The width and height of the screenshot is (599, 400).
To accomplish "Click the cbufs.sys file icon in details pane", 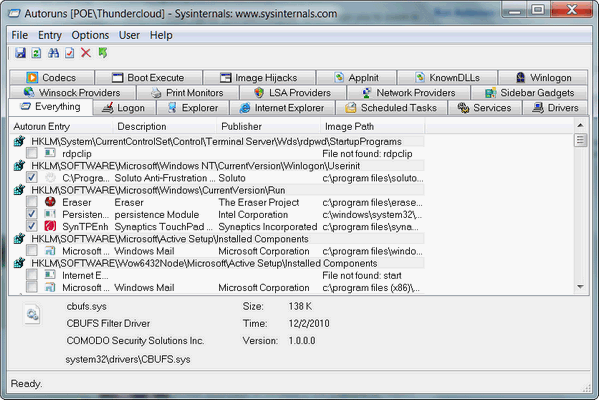I will [32, 314].
